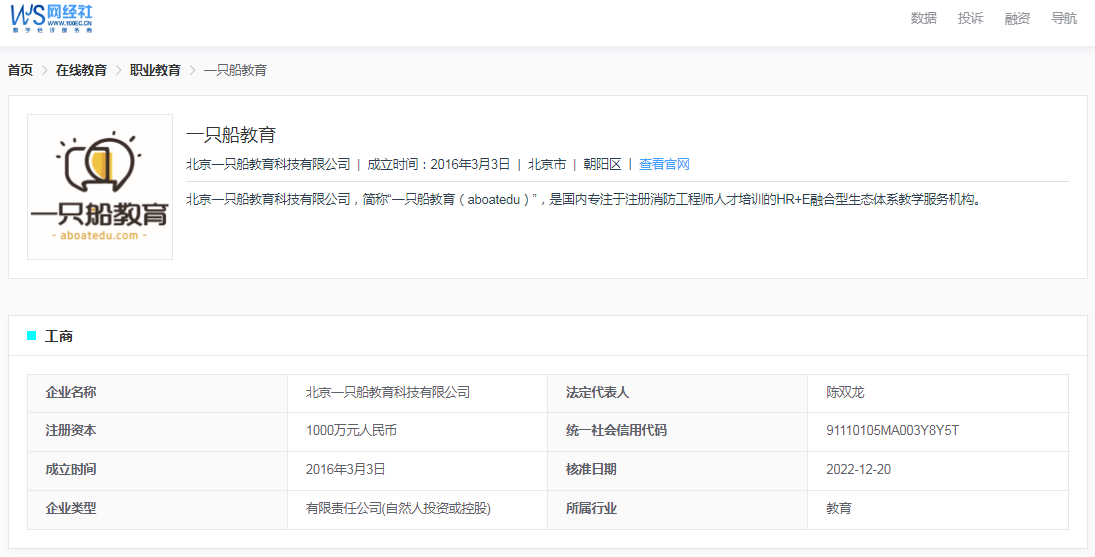
Task: View the 一只船教育 company logo image
Action: [x=100, y=187]
